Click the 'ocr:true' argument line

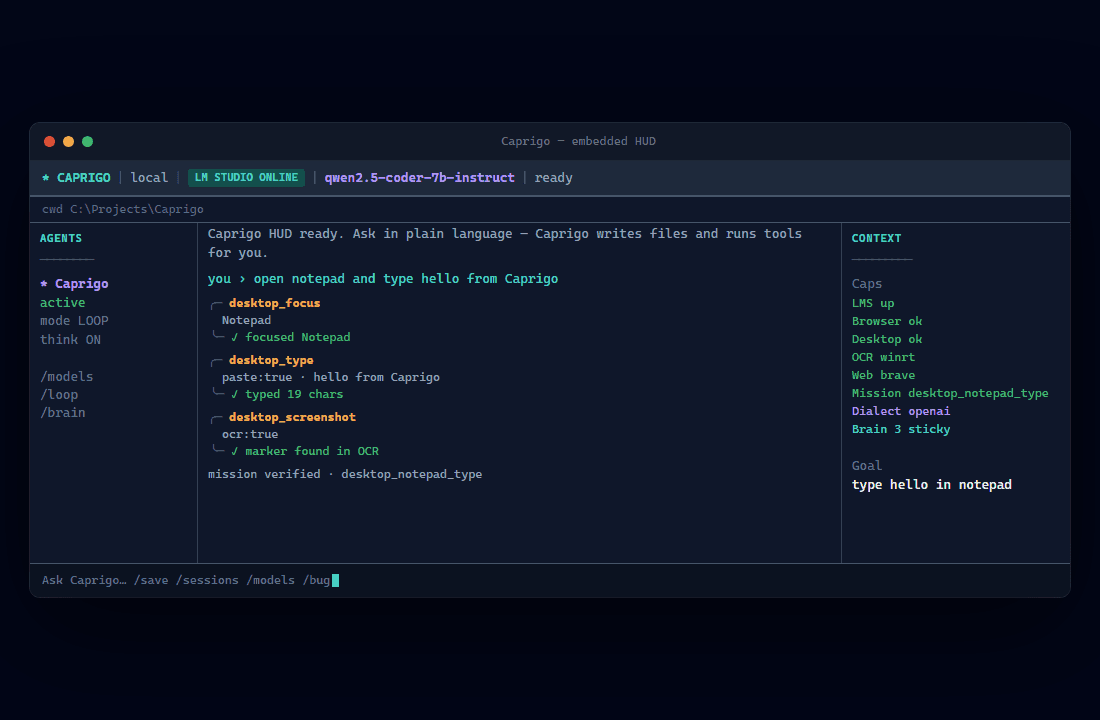click(x=250, y=434)
